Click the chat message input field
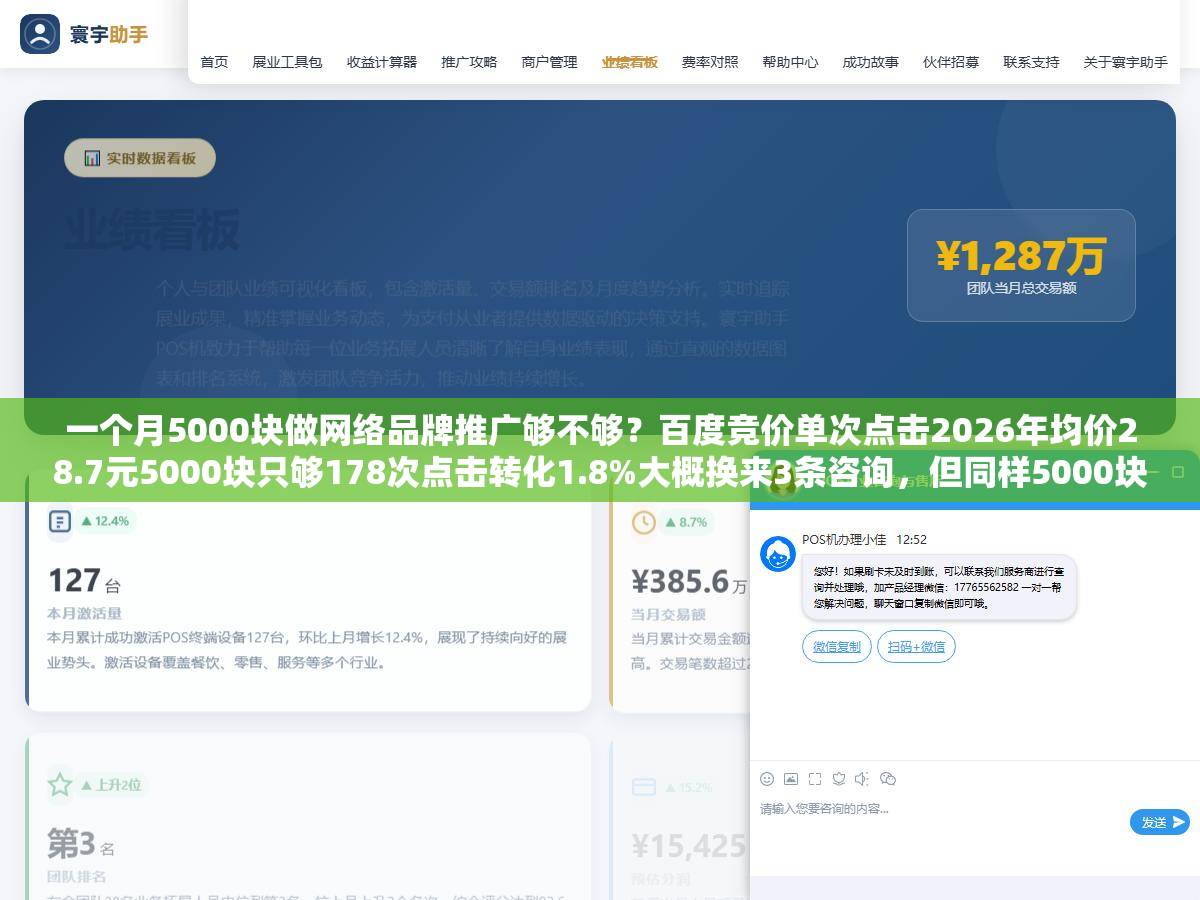1200x900 pixels. [x=940, y=822]
